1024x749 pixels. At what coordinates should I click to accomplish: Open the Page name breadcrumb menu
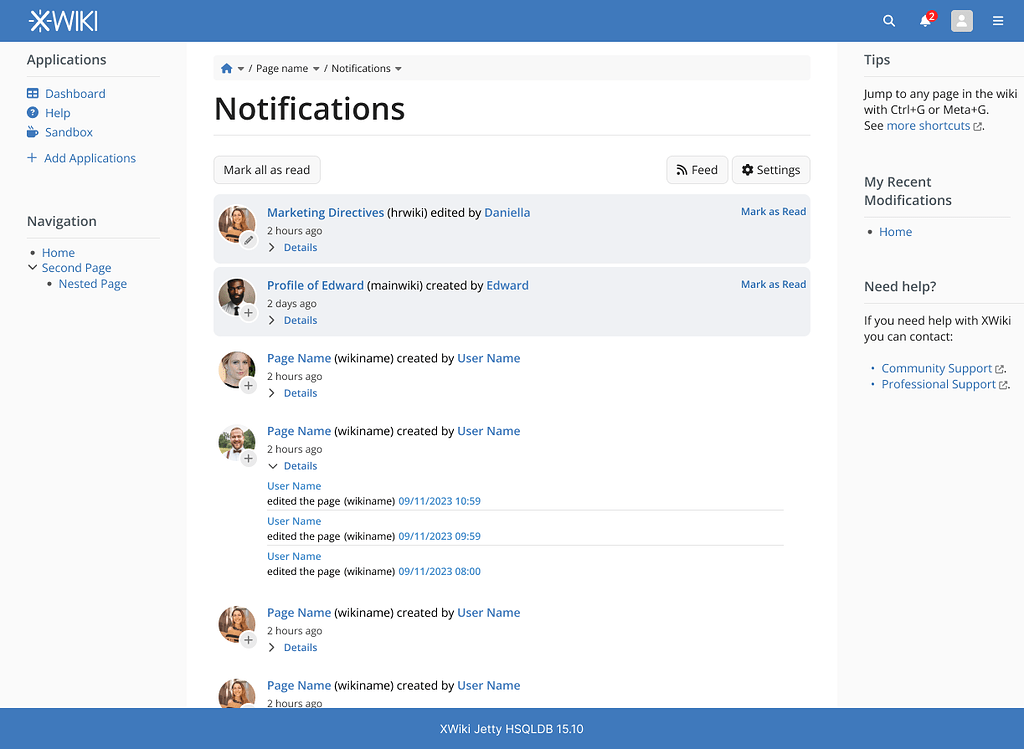point(317,68)
